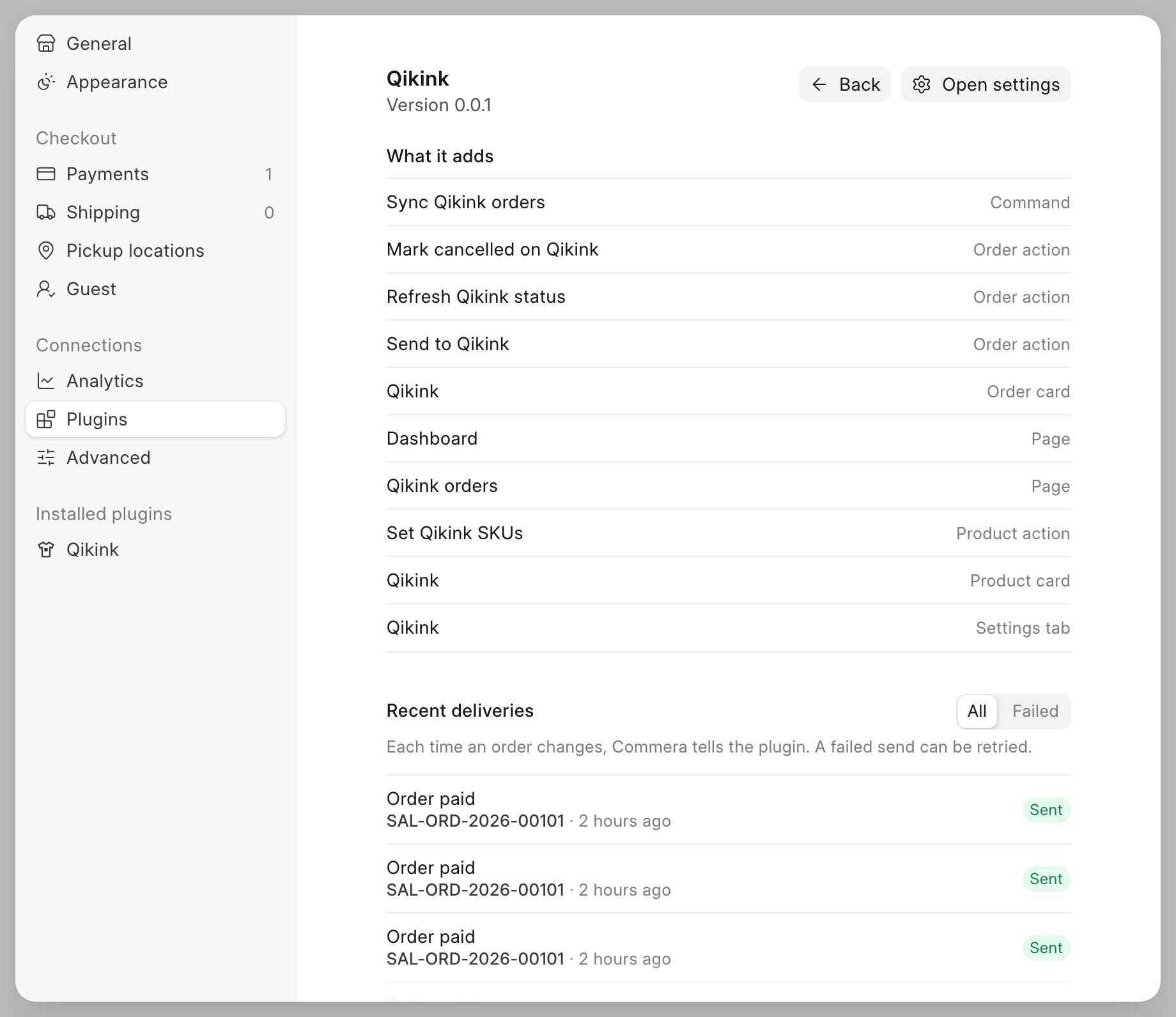The width and height of the screenshot is (1176, 1017).
Task: Click the Guest user icon
Action: pos(46,289)
